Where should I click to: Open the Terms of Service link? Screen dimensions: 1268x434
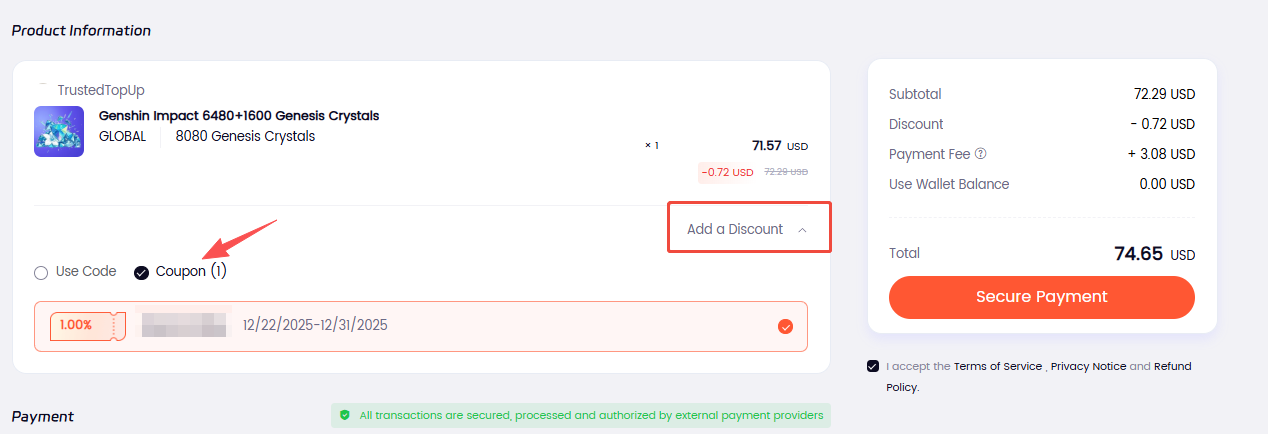click(x=997, y=366)
